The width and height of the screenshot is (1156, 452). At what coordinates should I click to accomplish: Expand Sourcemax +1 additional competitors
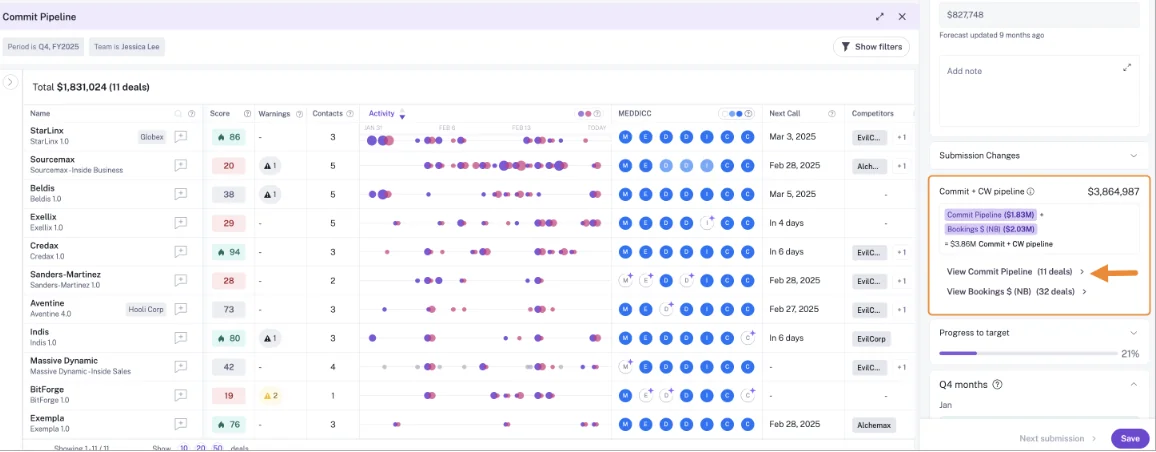coord(901,166)
